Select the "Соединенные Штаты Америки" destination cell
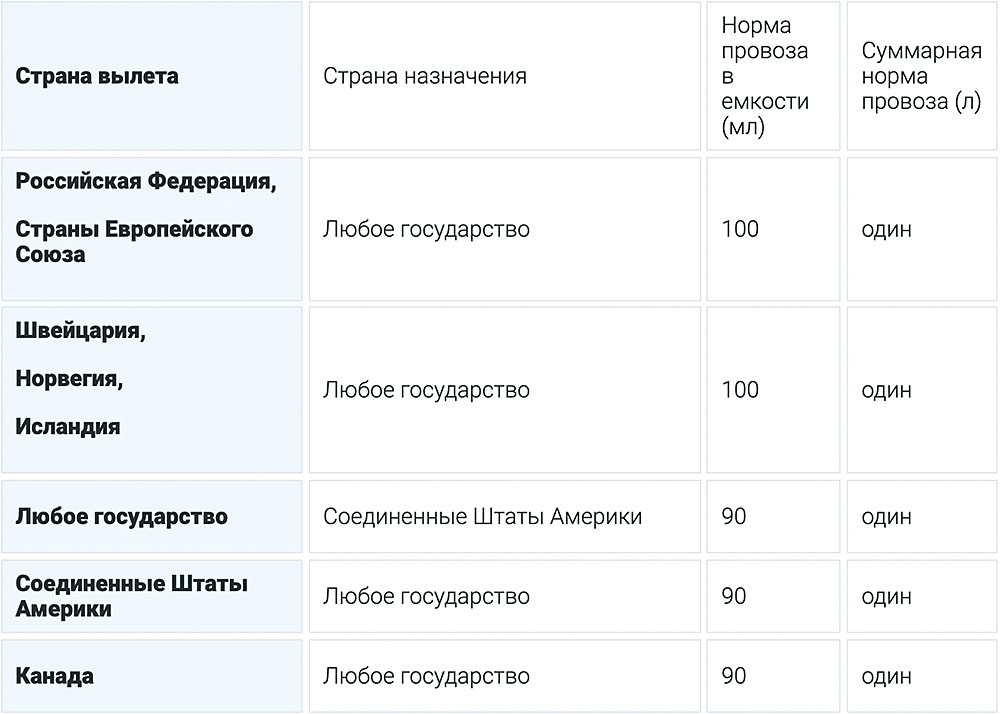This screenshot has width=1000, height=714. (x=482, y=517)
